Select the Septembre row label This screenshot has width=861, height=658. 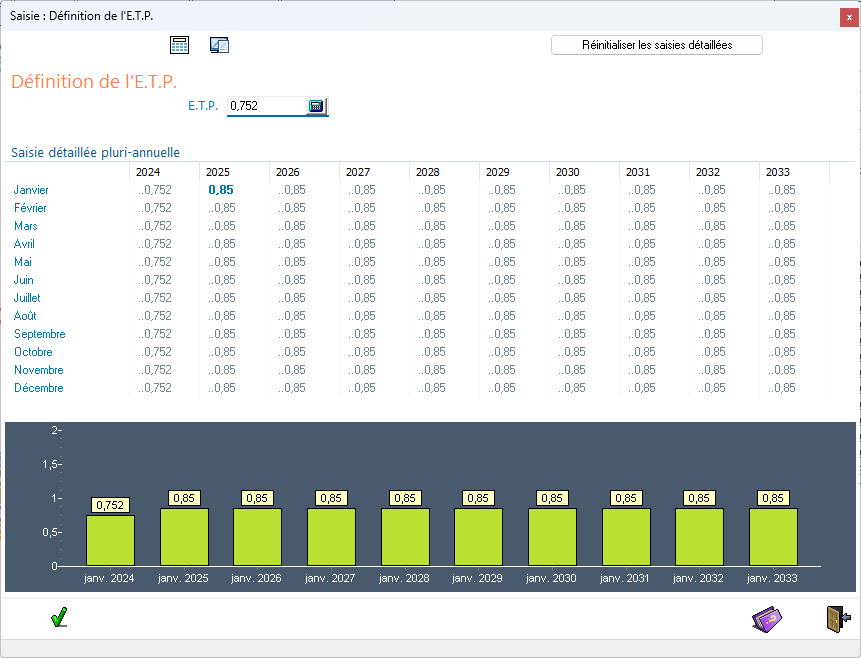point(40,334)
